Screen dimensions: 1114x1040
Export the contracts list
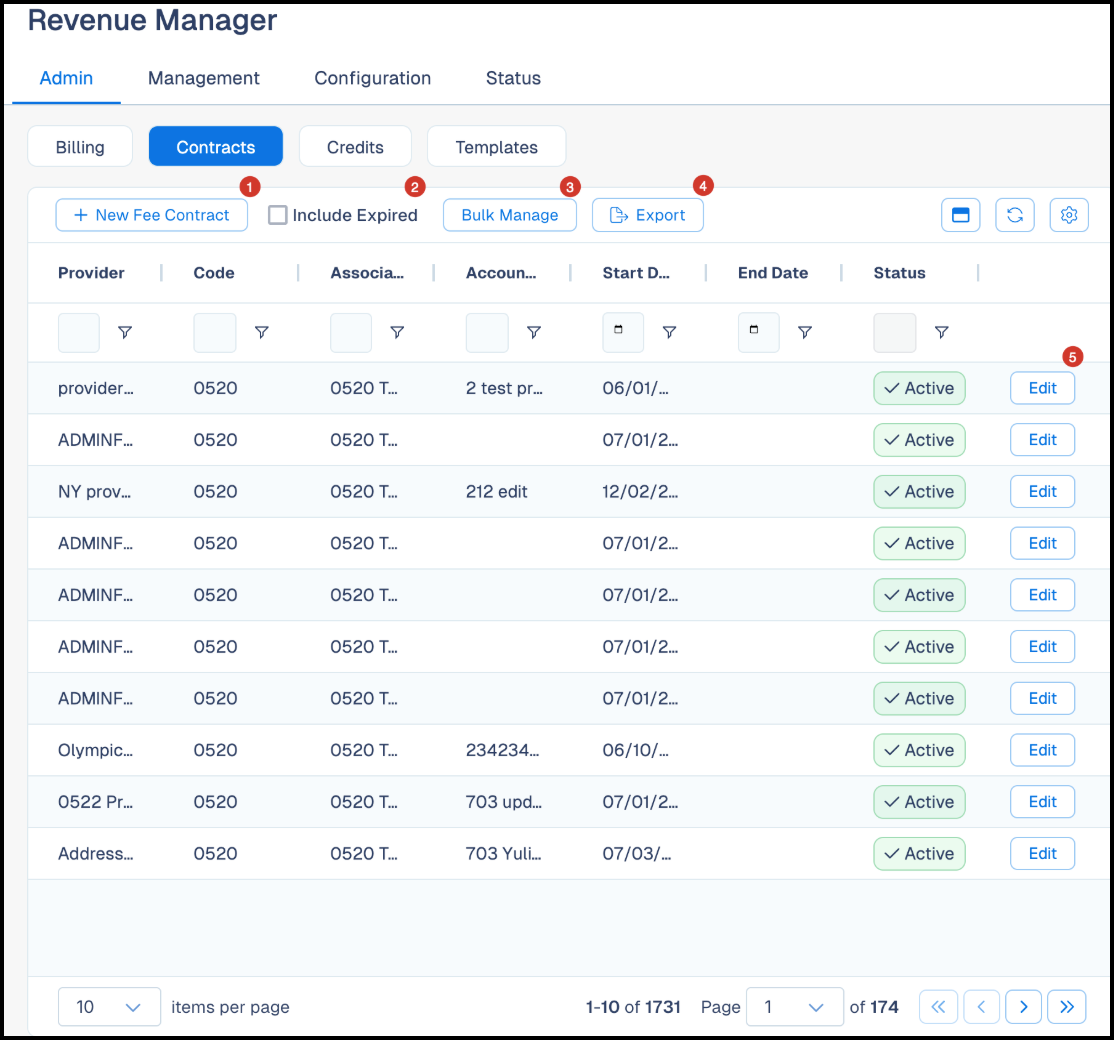(x=648, y=215)
